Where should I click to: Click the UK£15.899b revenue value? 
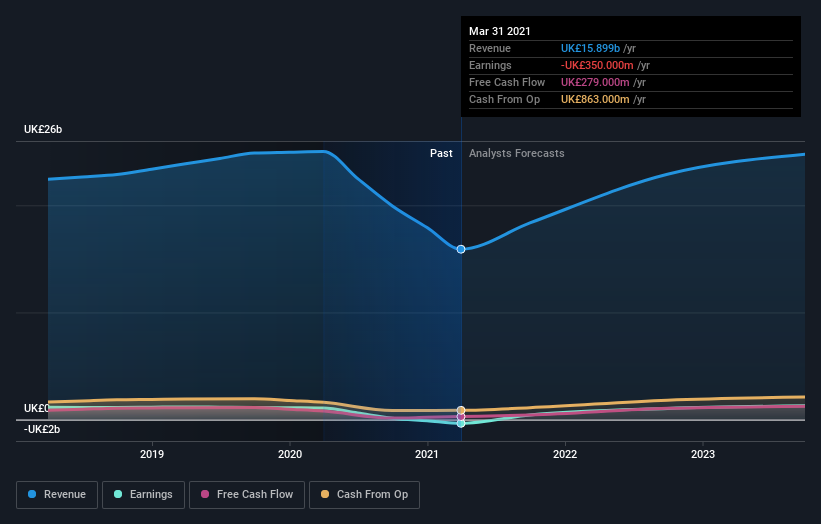[x=590, y=48]
